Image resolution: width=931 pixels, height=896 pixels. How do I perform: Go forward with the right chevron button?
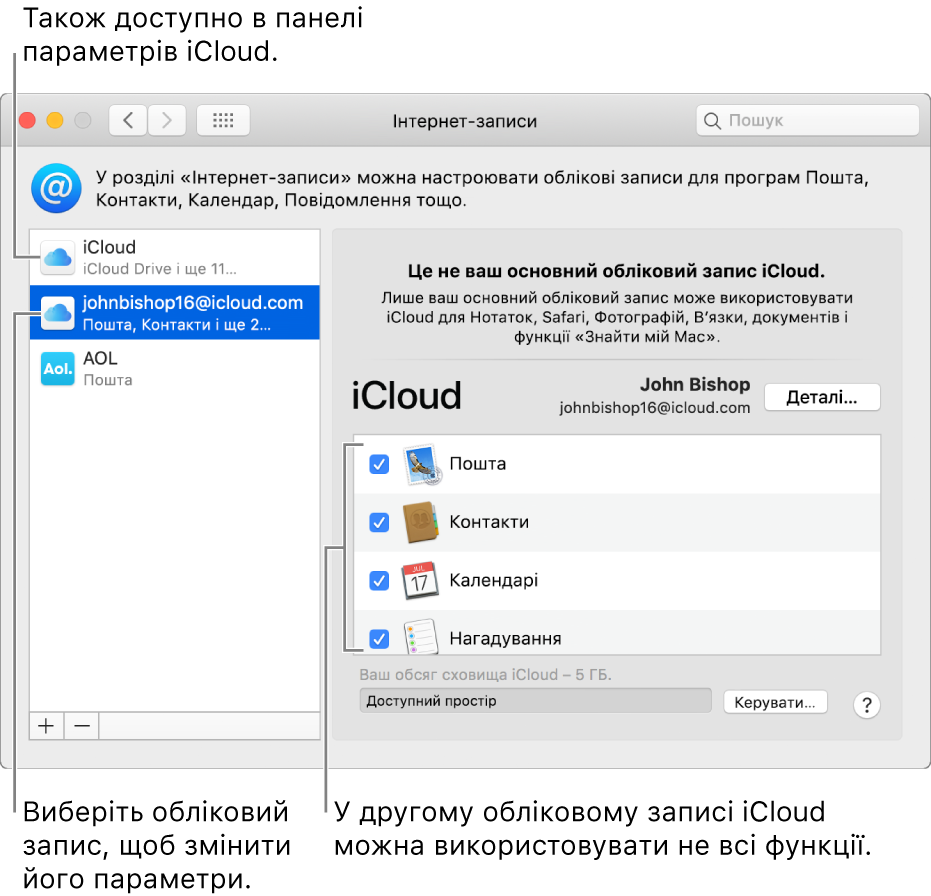pyautogui.click(x=167, y=121)
